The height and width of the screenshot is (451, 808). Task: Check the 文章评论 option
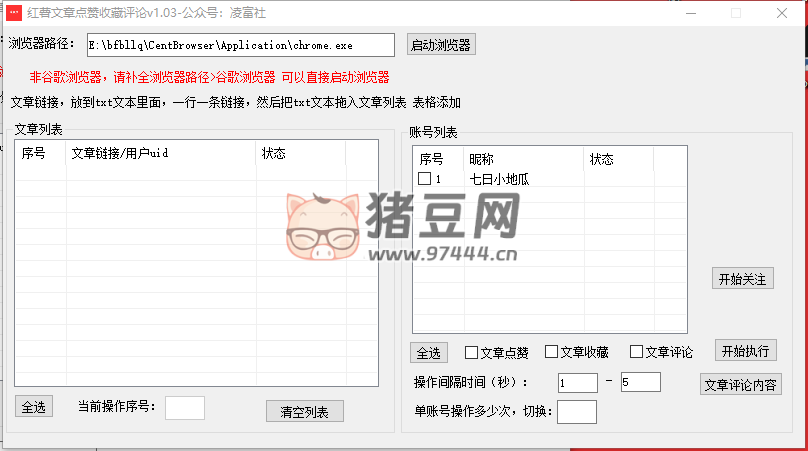click(x=636, y=353)
